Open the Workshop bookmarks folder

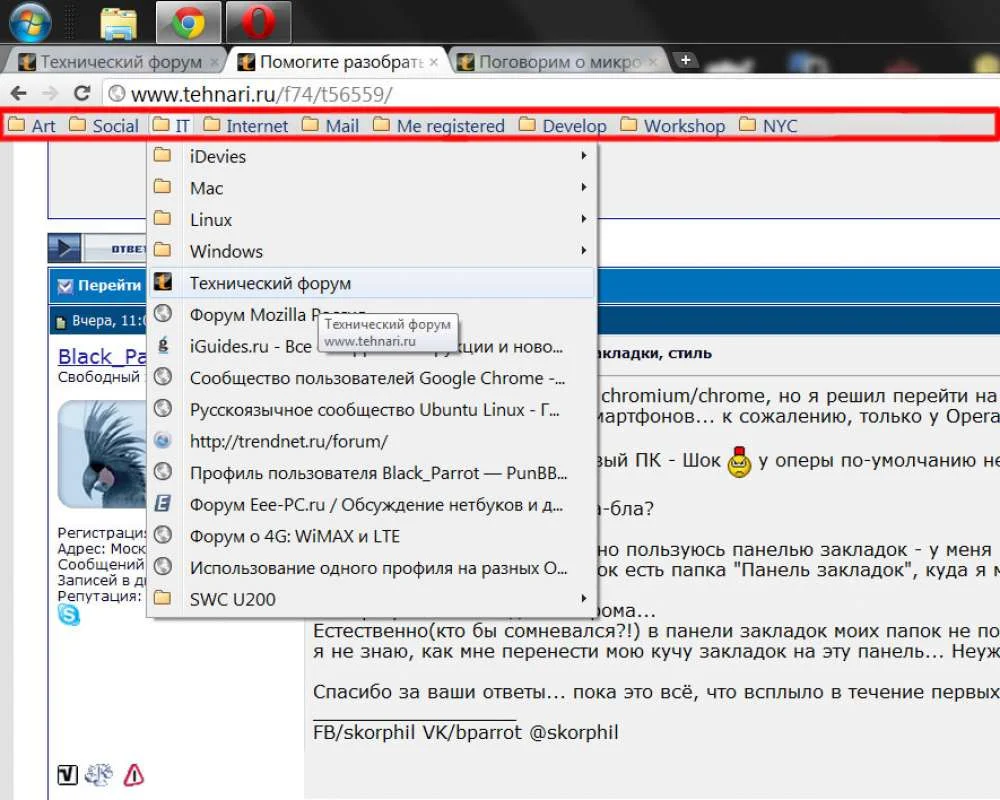click(x=673, y=126)
